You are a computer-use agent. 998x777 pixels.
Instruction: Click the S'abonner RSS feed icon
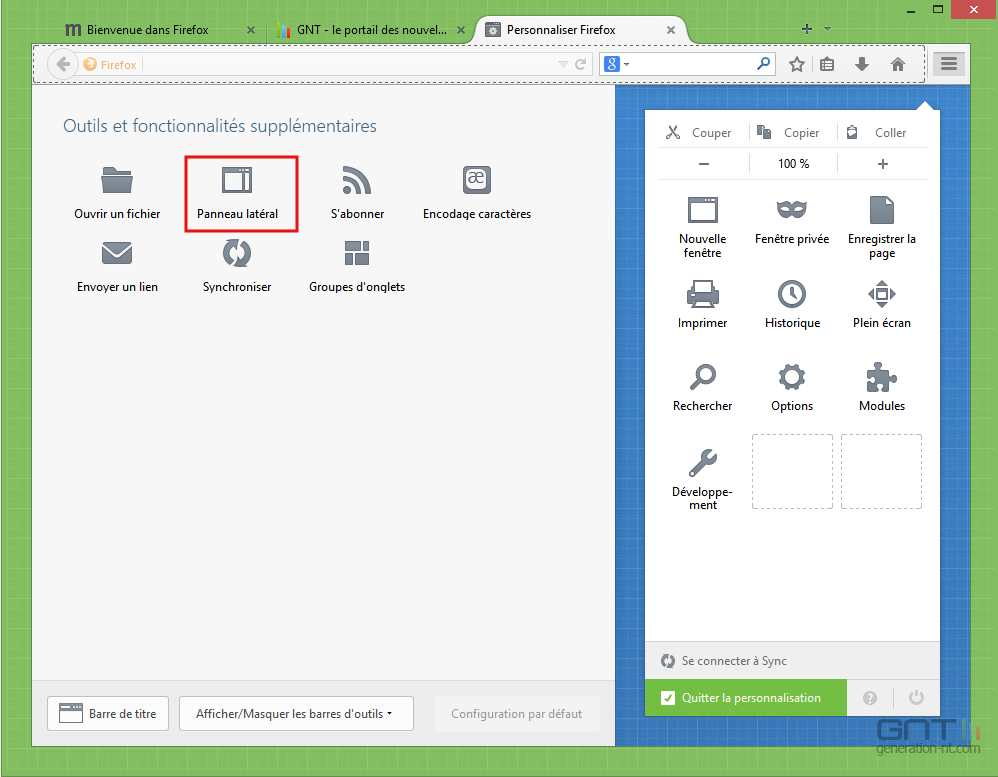[356, 180]
